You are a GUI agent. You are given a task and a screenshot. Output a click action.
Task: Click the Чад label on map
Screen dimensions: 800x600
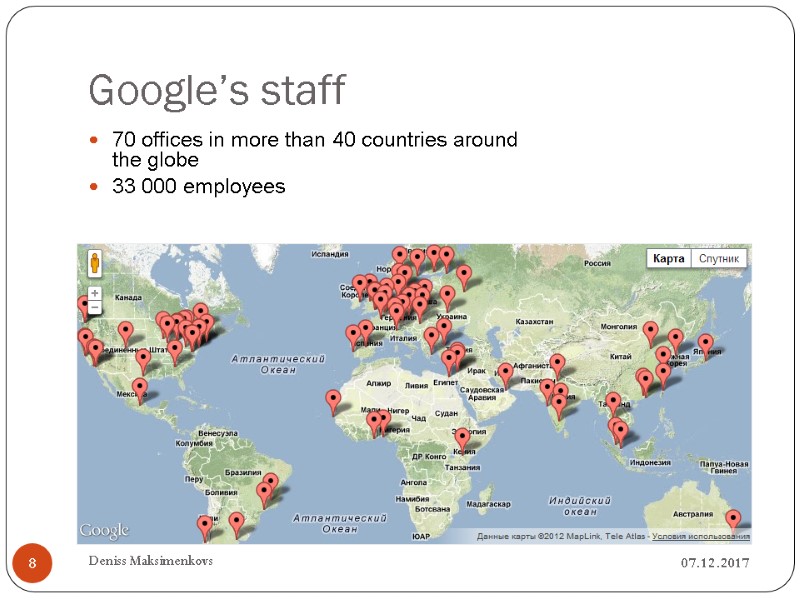[419, 418]
